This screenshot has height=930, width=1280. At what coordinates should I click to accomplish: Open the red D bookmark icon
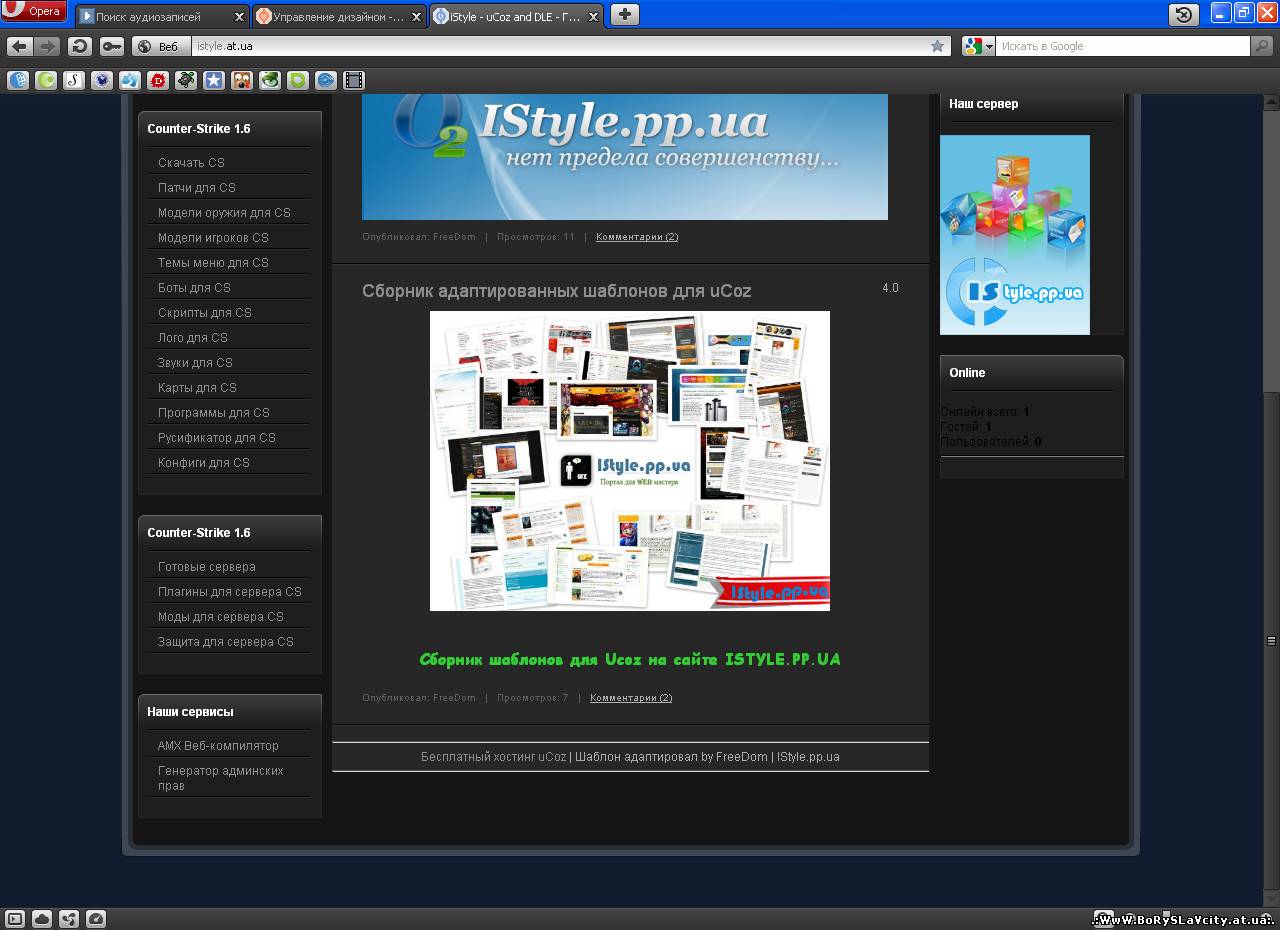click(x=158, y=81)
